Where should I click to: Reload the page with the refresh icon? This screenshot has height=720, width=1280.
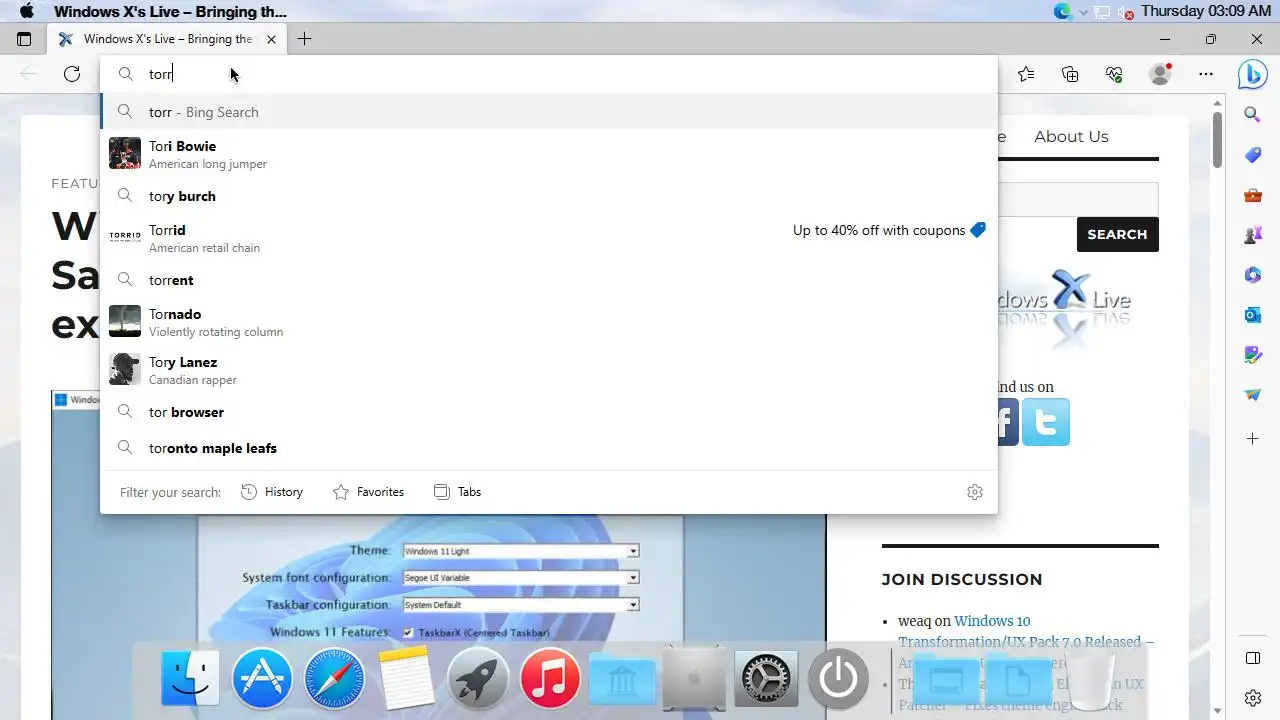(72, 74)
